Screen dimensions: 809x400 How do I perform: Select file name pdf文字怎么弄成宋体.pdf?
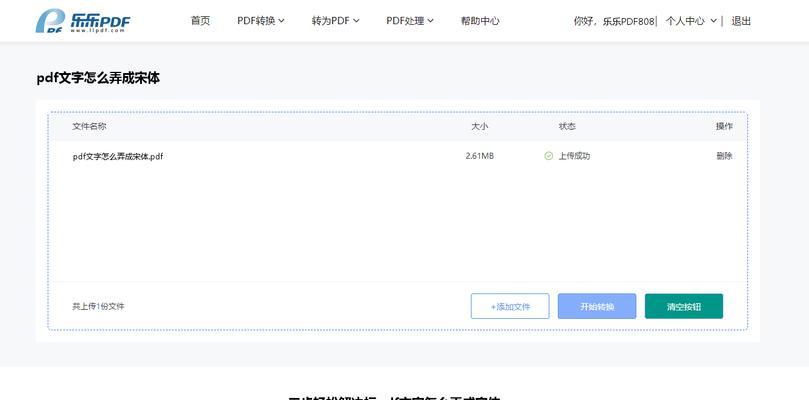coord(118,156)
